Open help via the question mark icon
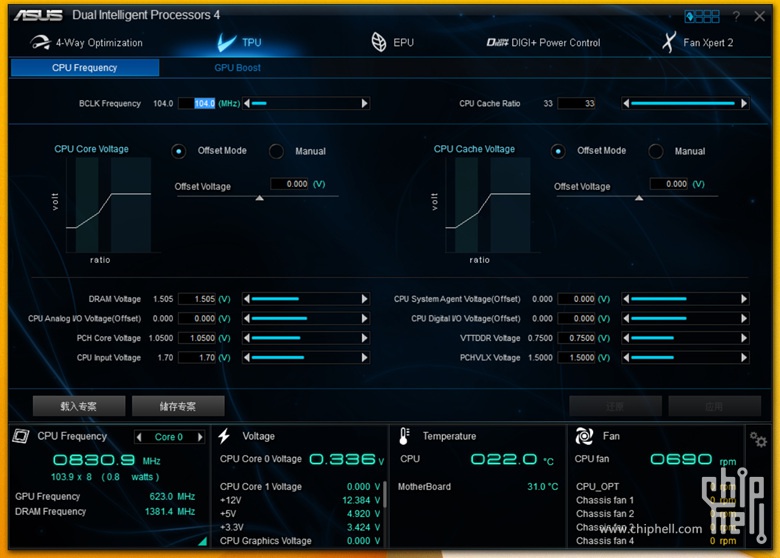The image size is (780, 558). (736, 16)
